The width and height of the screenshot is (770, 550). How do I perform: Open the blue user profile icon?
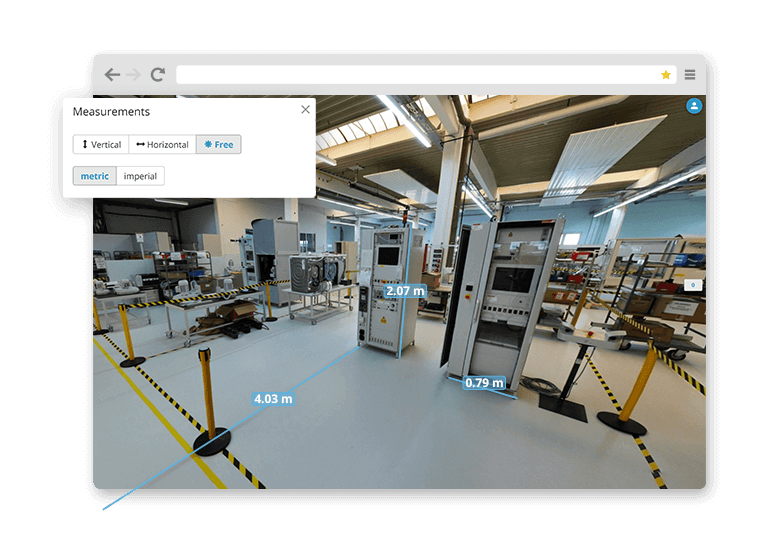tap(694, 106)
